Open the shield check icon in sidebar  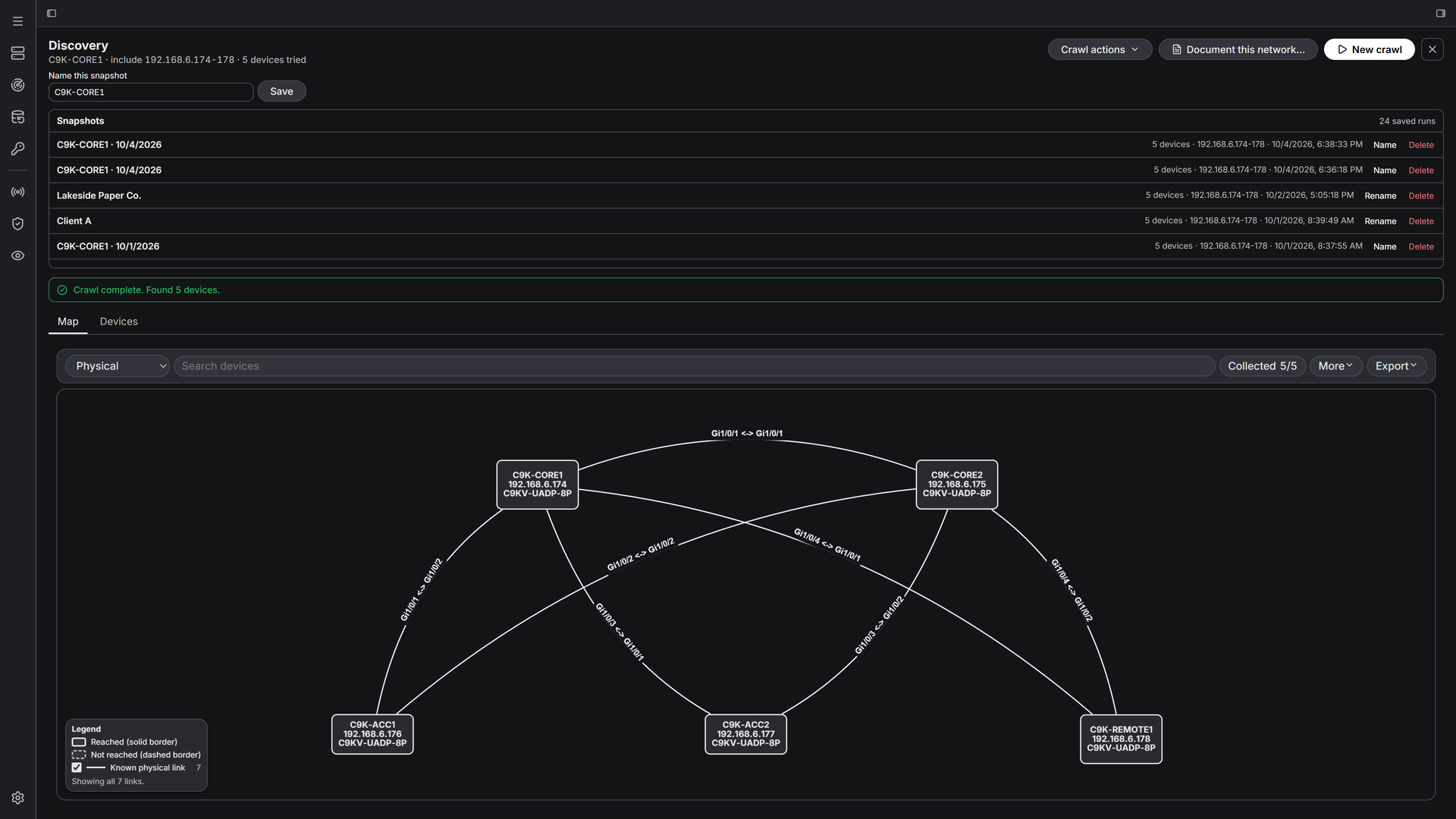[x=17, y=224]
